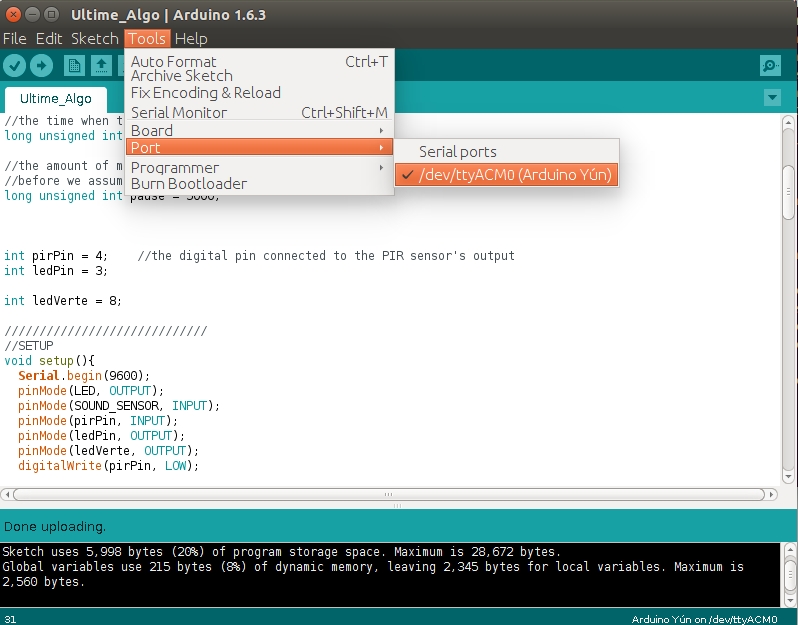Screen dimensions: 798x625
Task: Open the tab options dropdown arrow
Action: [x=771, y=98]
